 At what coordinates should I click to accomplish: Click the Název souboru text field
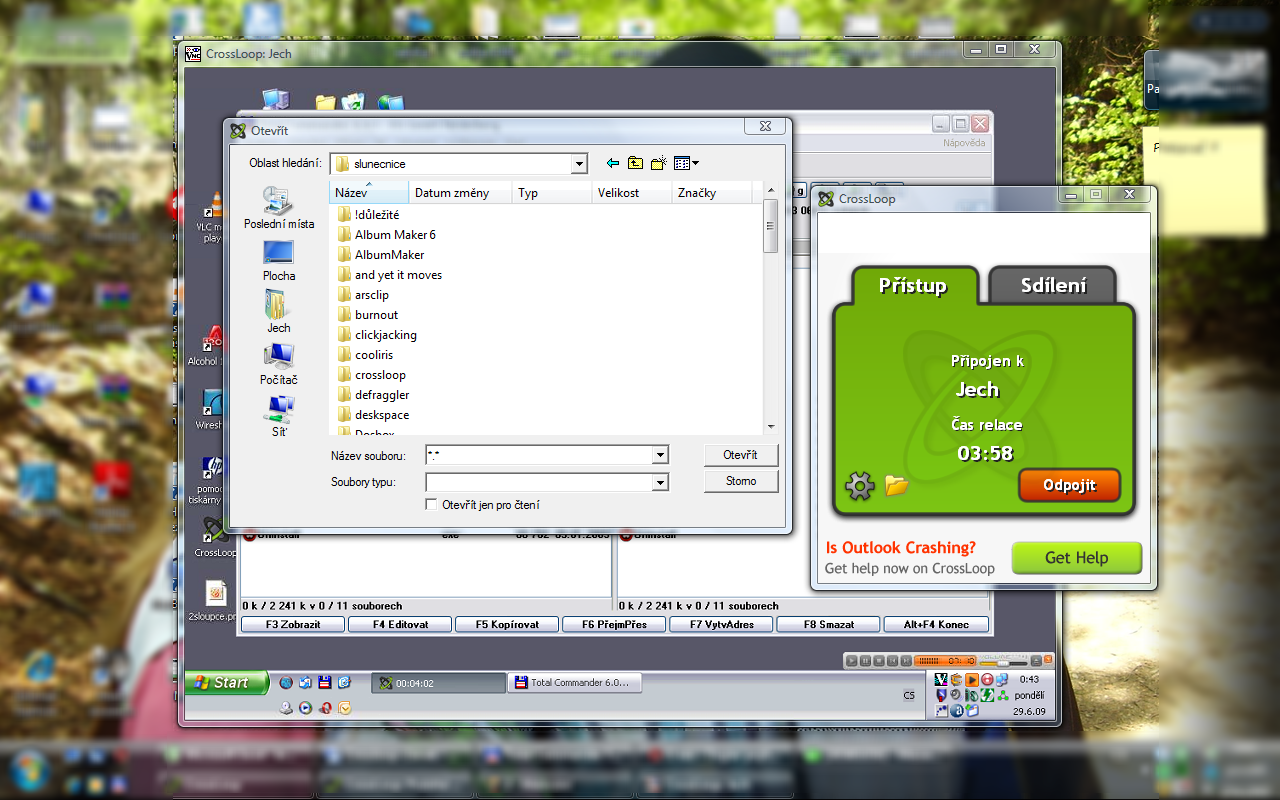point(538,455)
